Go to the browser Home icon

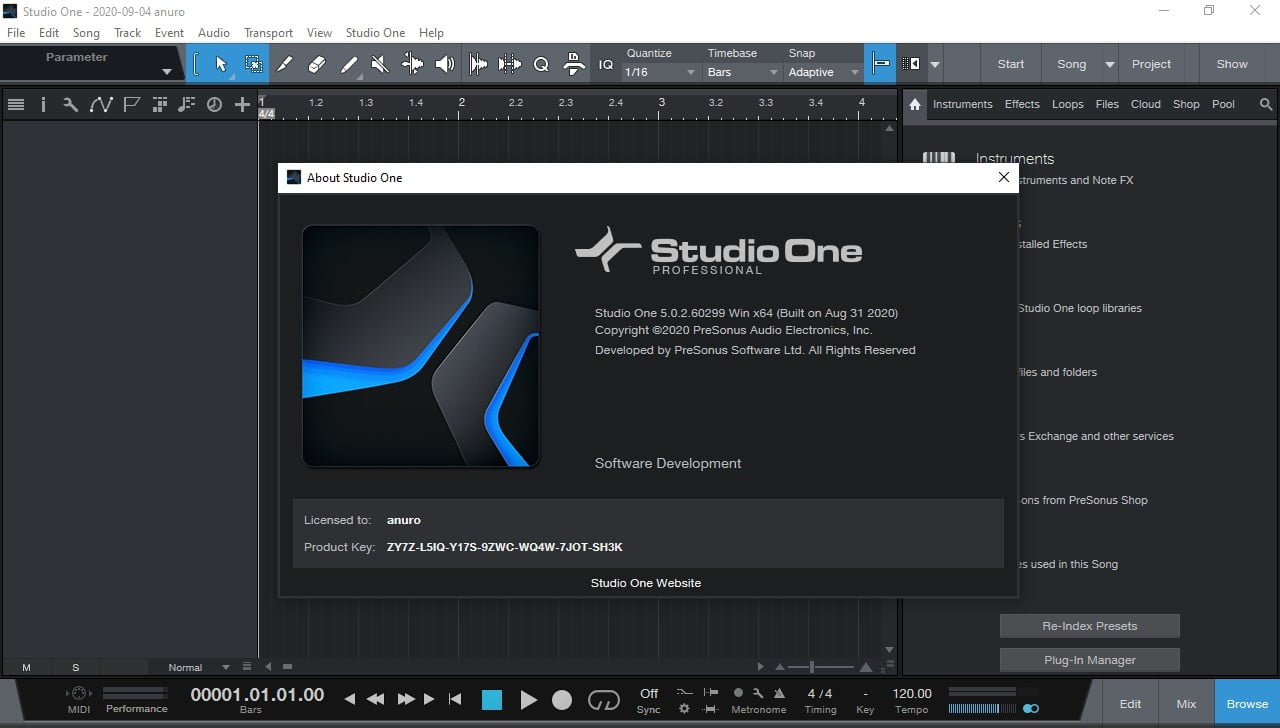914,104
